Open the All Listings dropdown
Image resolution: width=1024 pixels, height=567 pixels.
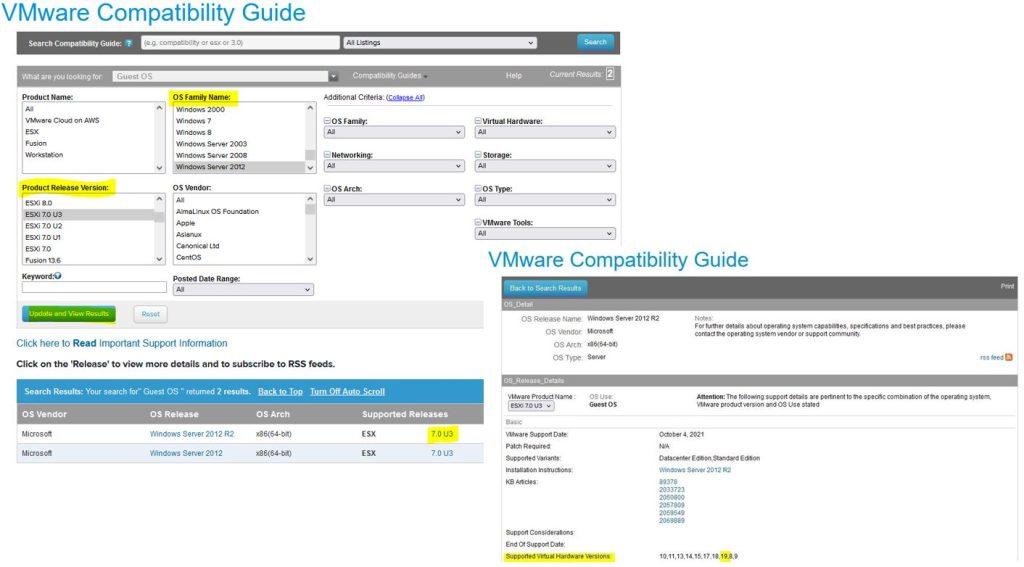pos(440,42)
